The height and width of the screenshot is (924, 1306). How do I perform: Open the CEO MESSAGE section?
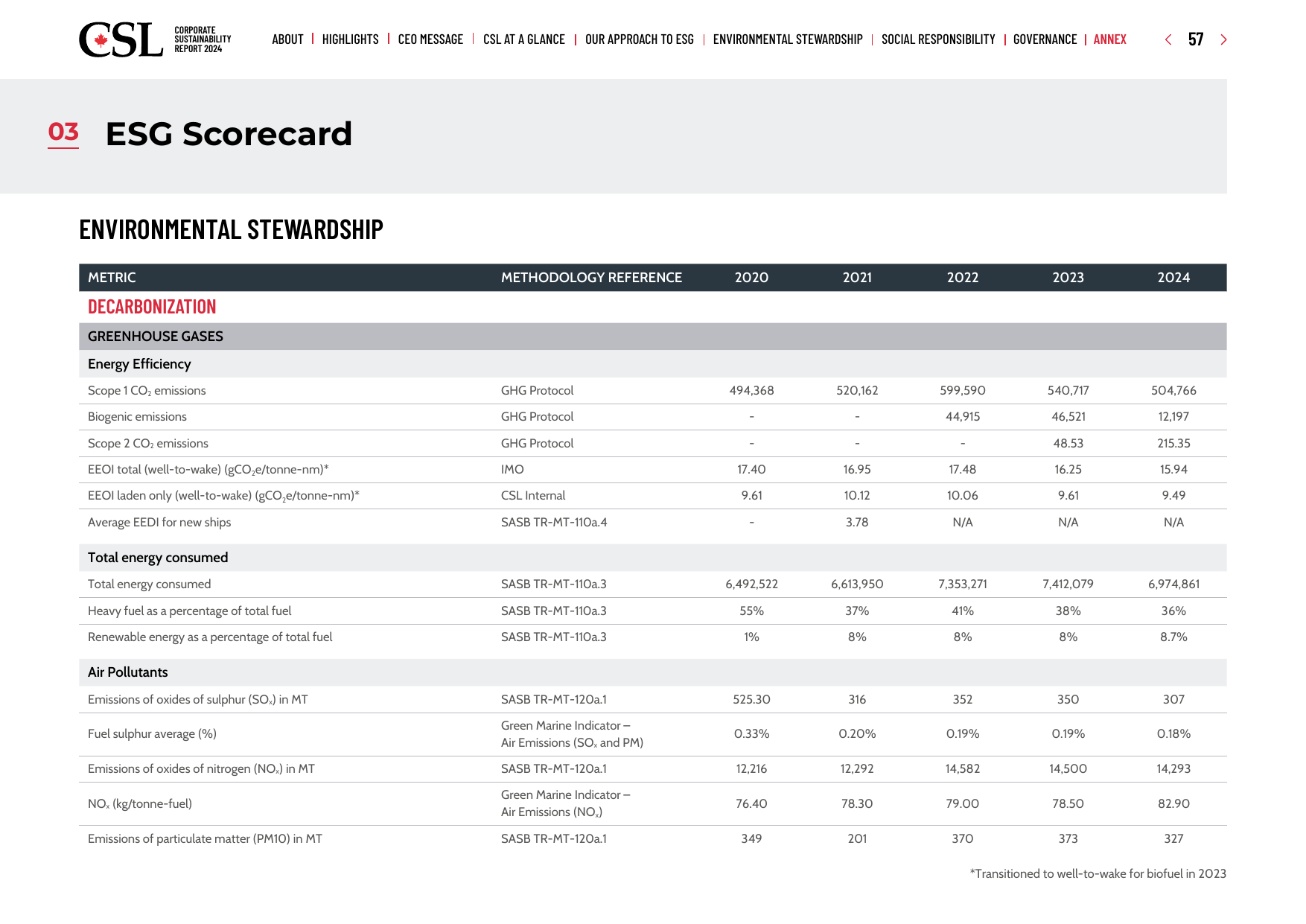coord(430,39)
